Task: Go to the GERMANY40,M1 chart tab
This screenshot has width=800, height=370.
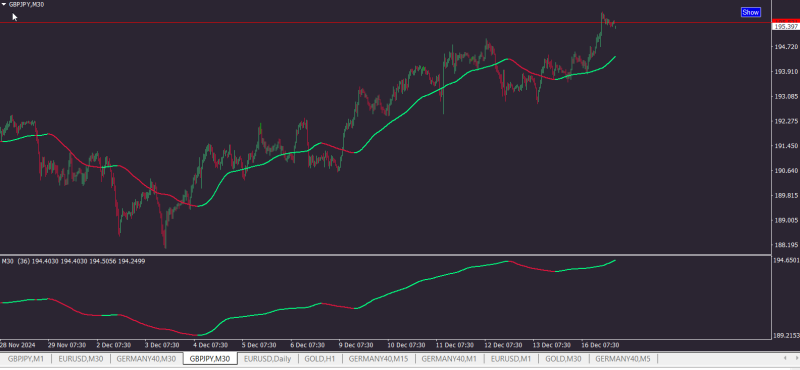Action: 449,359
